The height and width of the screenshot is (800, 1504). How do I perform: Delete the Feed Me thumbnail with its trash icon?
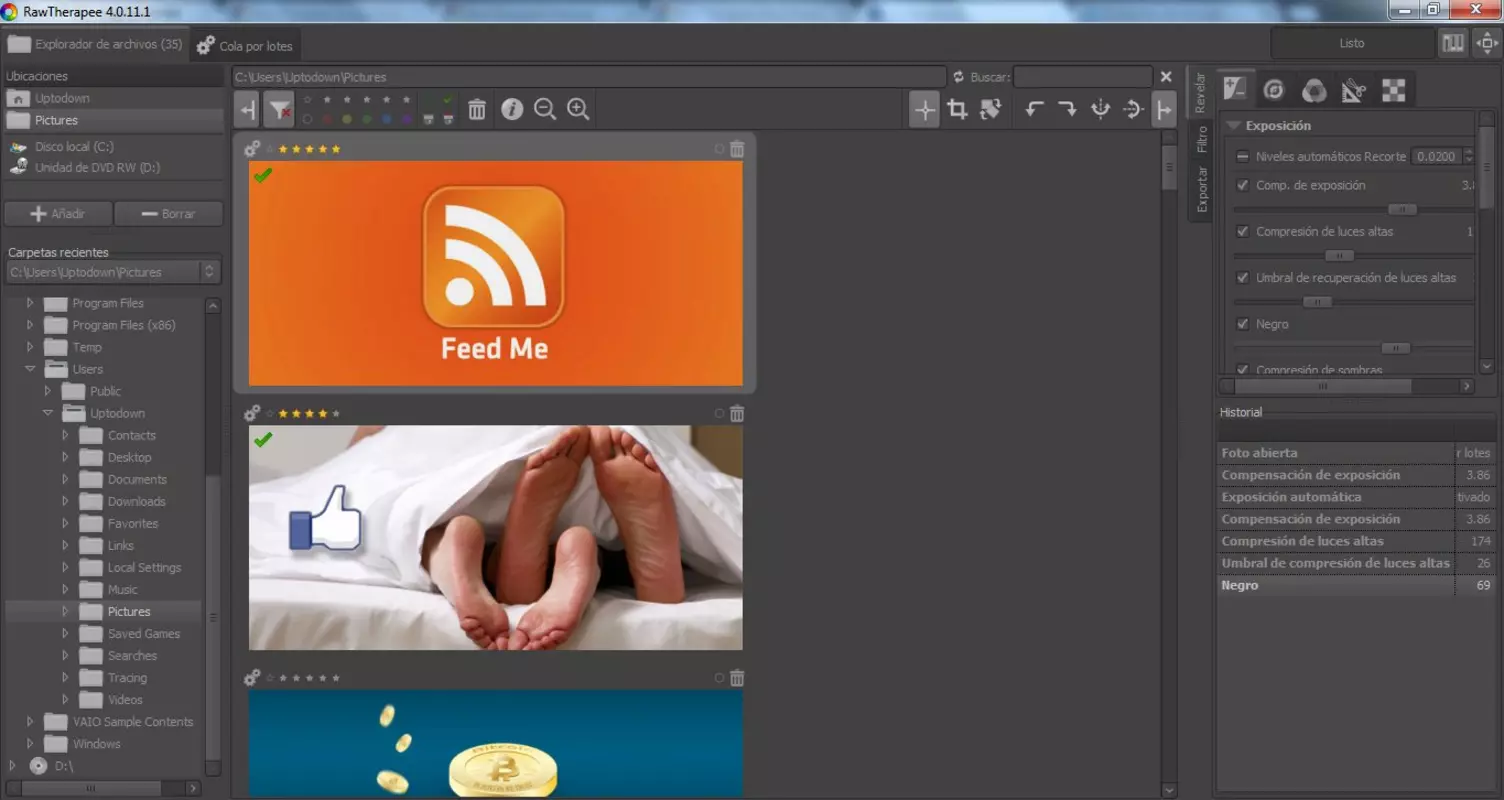point(737,149)
